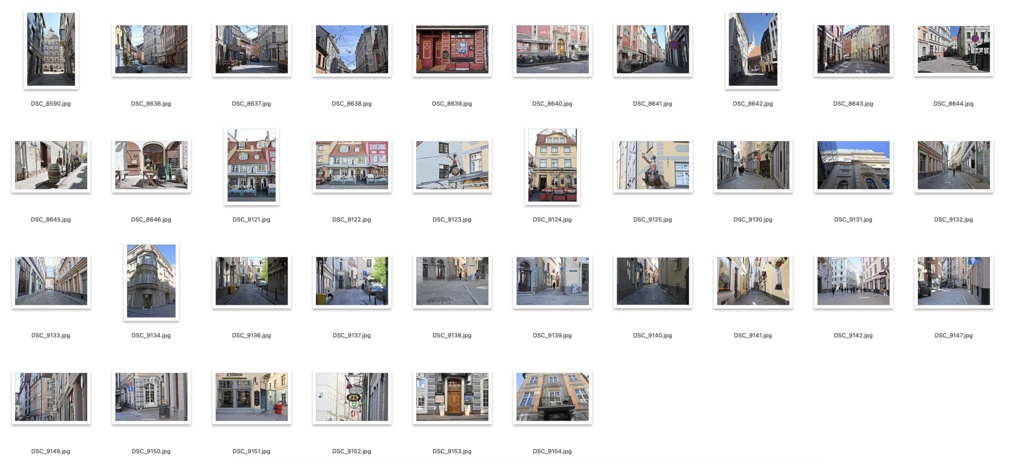Select wooden door thumbnail DSC_9153.jpg
1024x464 pixels.
pyautogui.click(x=452, y=397)
